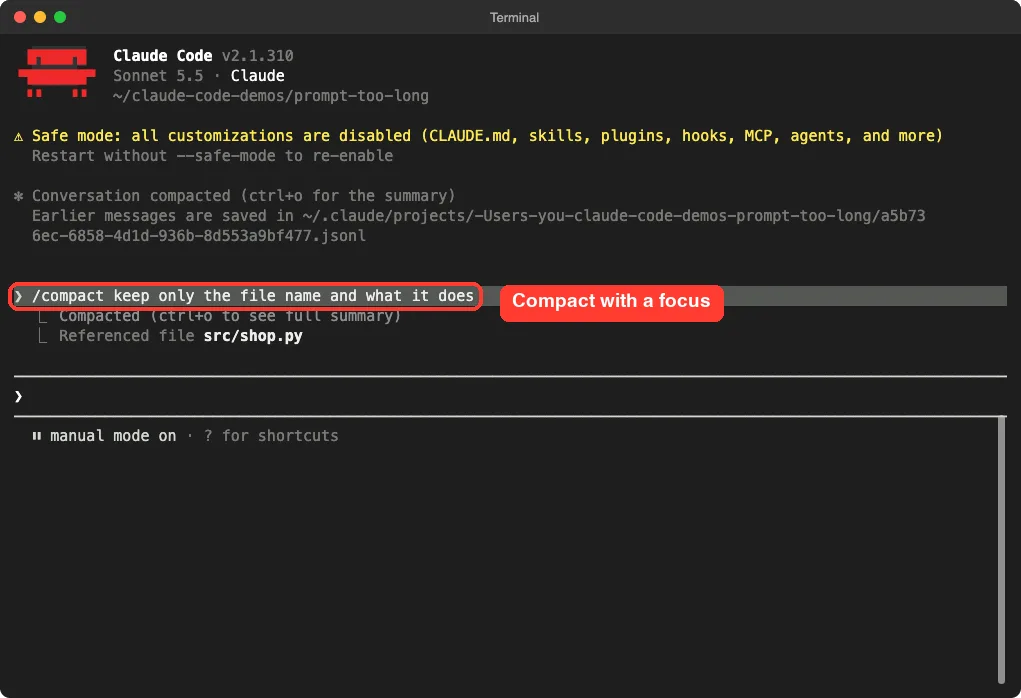
Task: Click the 'Claude' label after Sonnet 5.5
Action: [258, 76]
